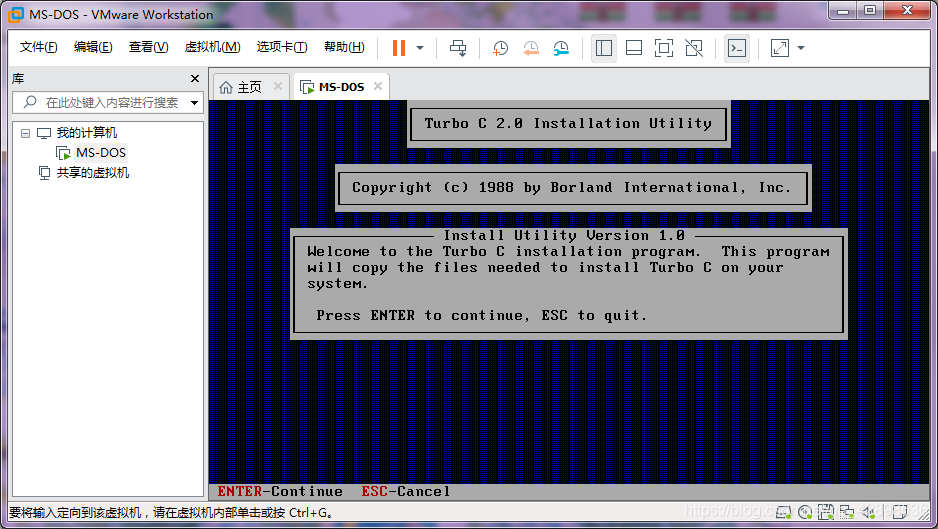Click the home icon on 主页 tab
This screenshot has width=938, height=529.
226,87
